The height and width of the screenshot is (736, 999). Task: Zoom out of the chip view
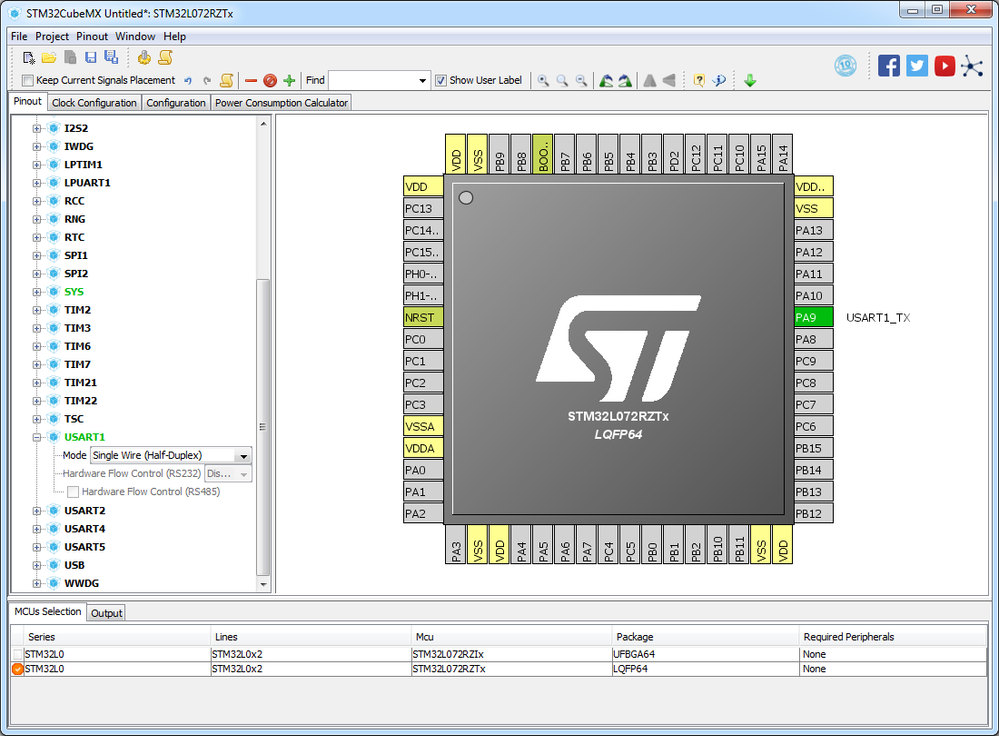581,80
